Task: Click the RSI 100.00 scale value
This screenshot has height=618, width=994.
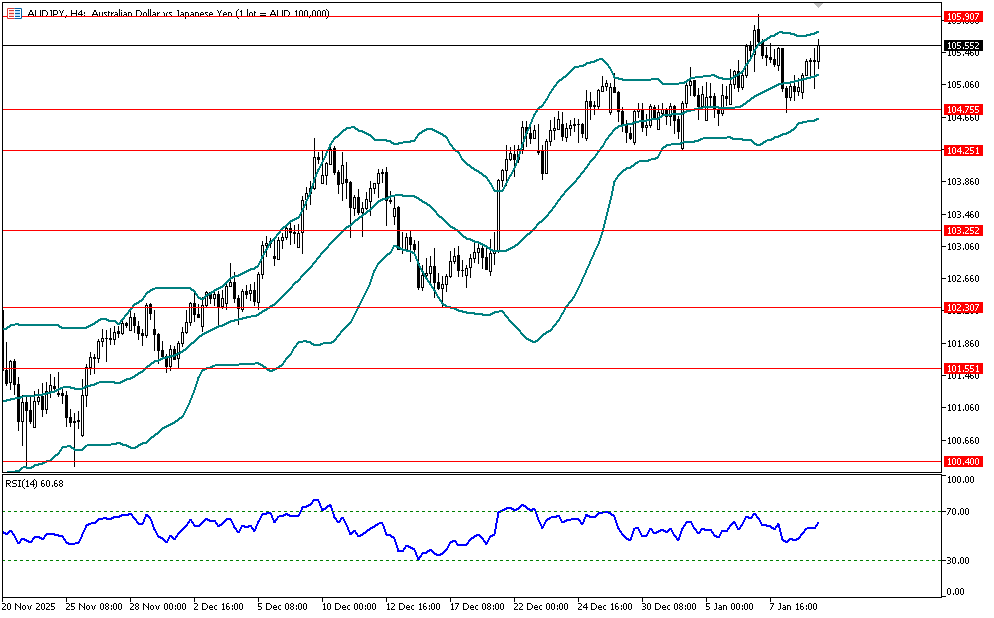Action: tap(959, 481)
